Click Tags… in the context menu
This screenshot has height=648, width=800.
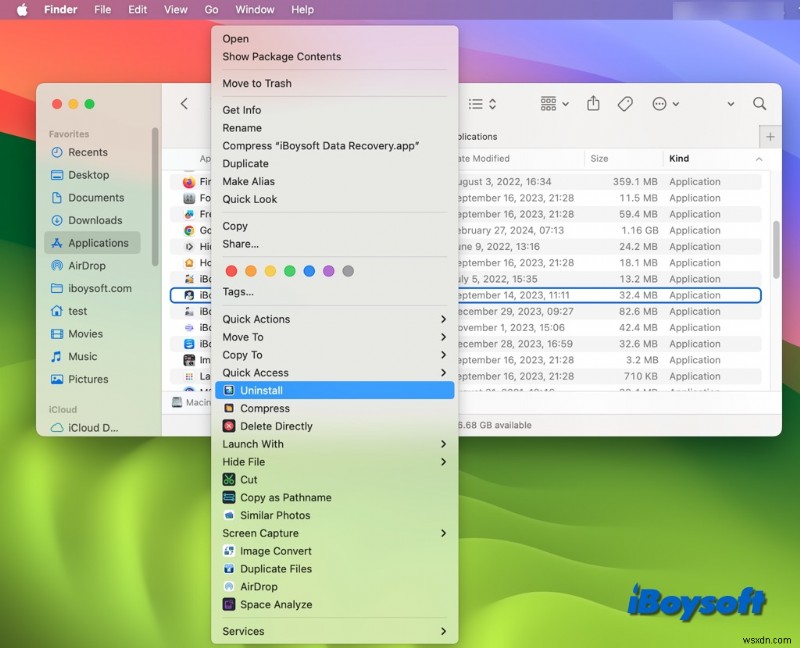coord(335,292)
